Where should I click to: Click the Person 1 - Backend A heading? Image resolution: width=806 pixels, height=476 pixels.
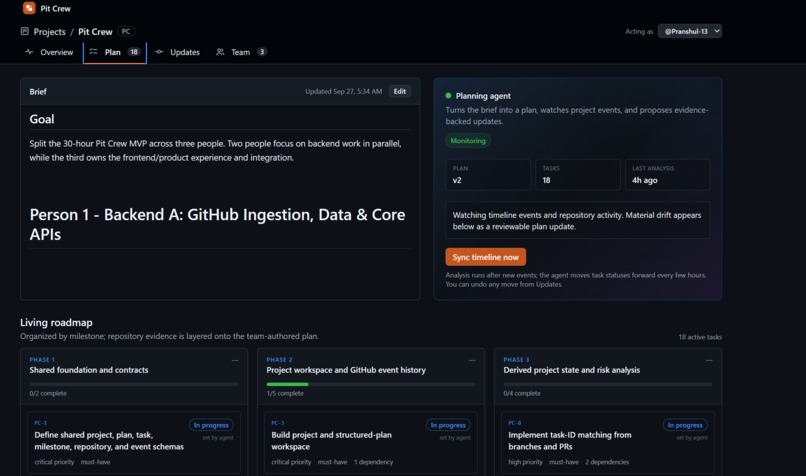click(x=217, y=224)
